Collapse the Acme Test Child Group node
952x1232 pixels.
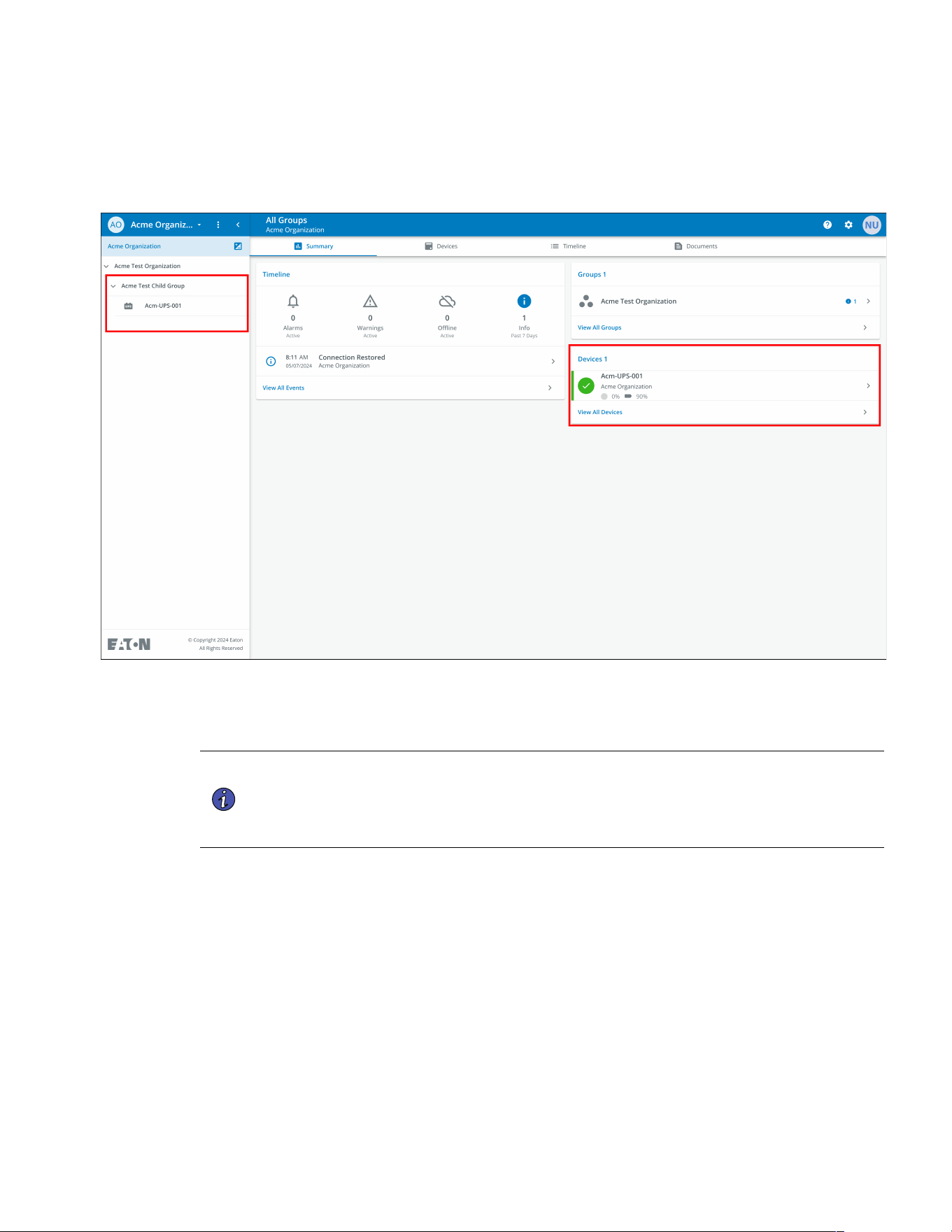113,285
